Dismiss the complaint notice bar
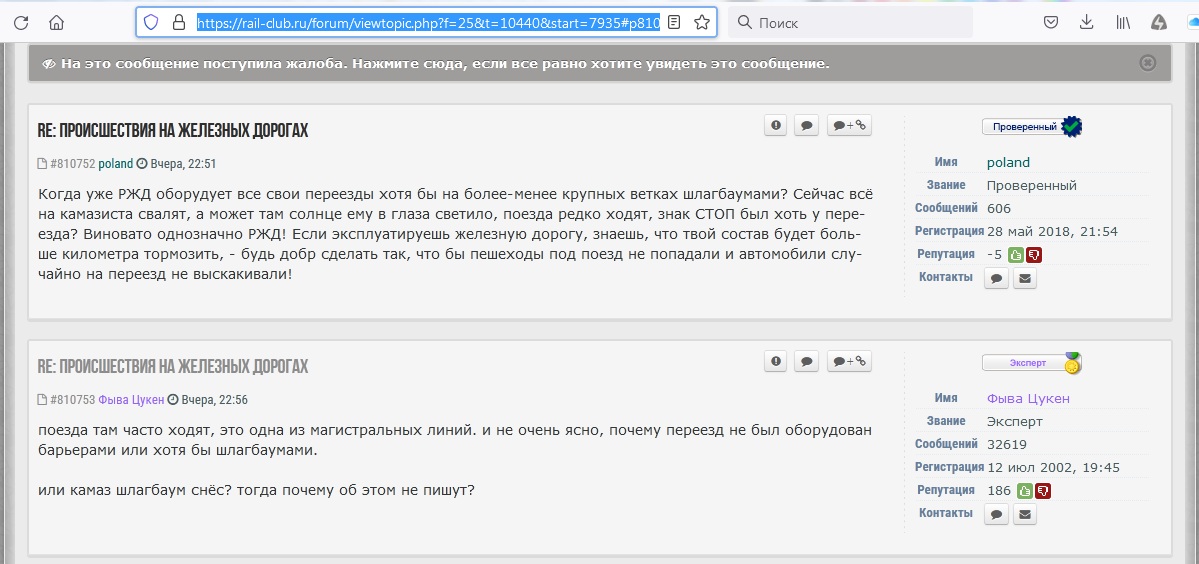 click(1147, 63)
